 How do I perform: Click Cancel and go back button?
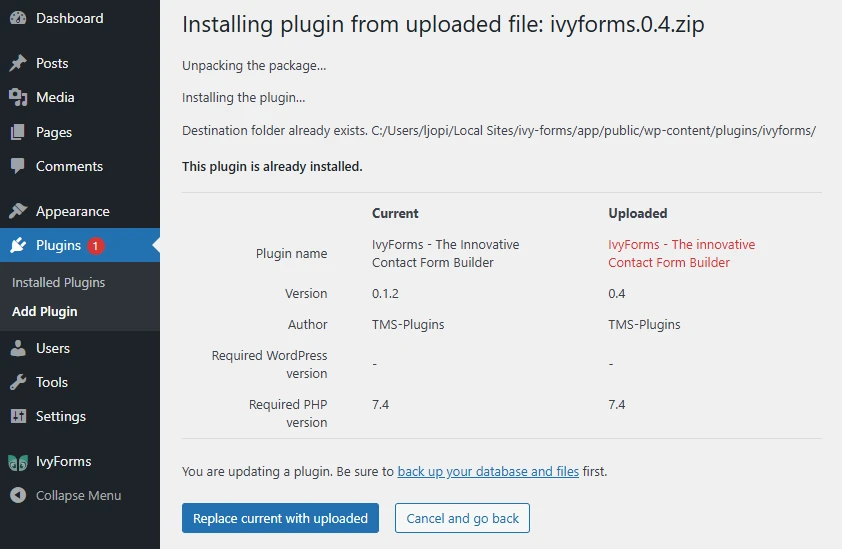[462, 518]
